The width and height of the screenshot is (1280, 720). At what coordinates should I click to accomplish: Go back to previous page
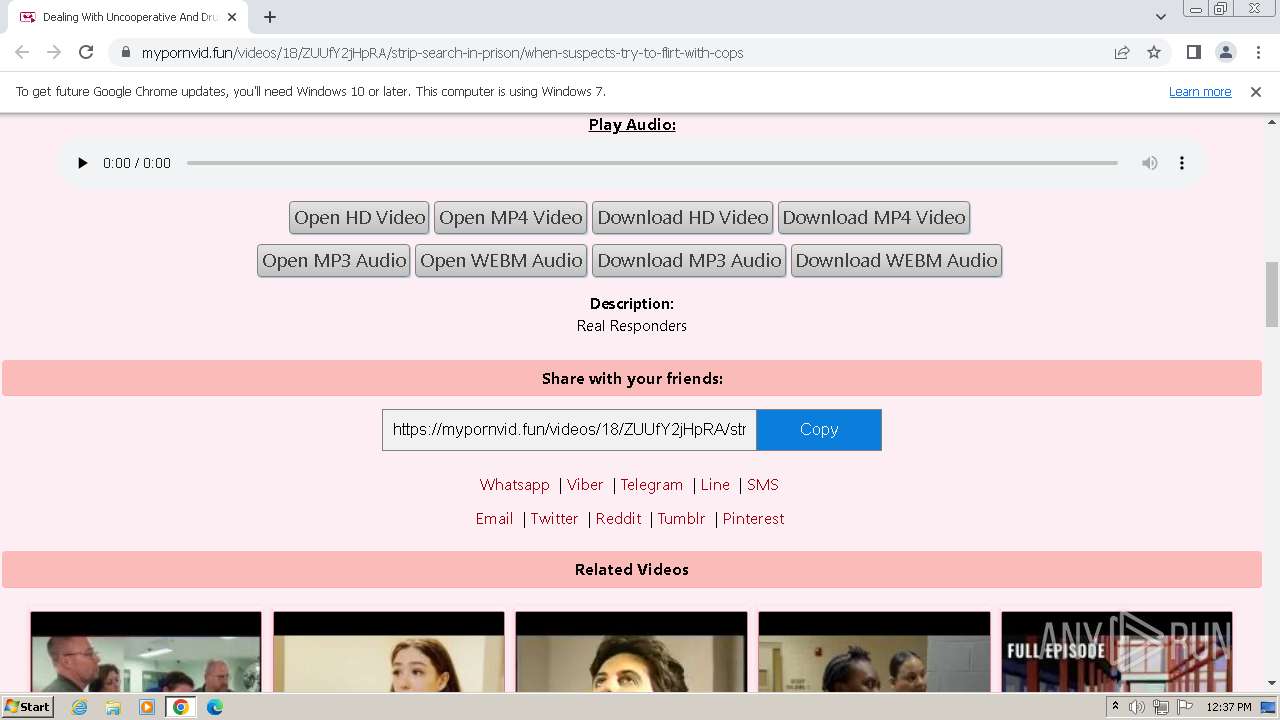tap(22, 53)
